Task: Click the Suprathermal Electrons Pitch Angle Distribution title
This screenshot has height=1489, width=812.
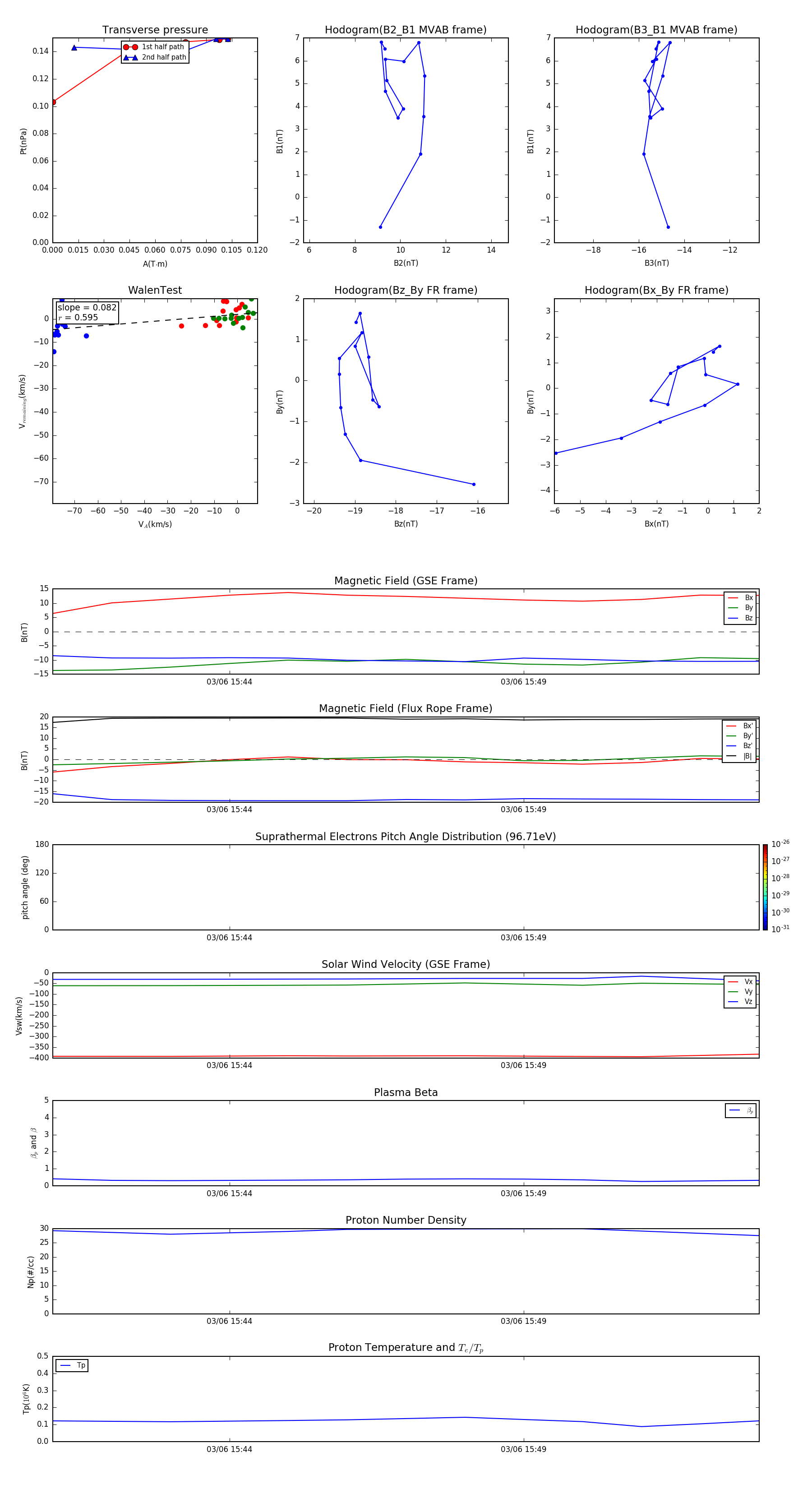Action: point(406,837)
